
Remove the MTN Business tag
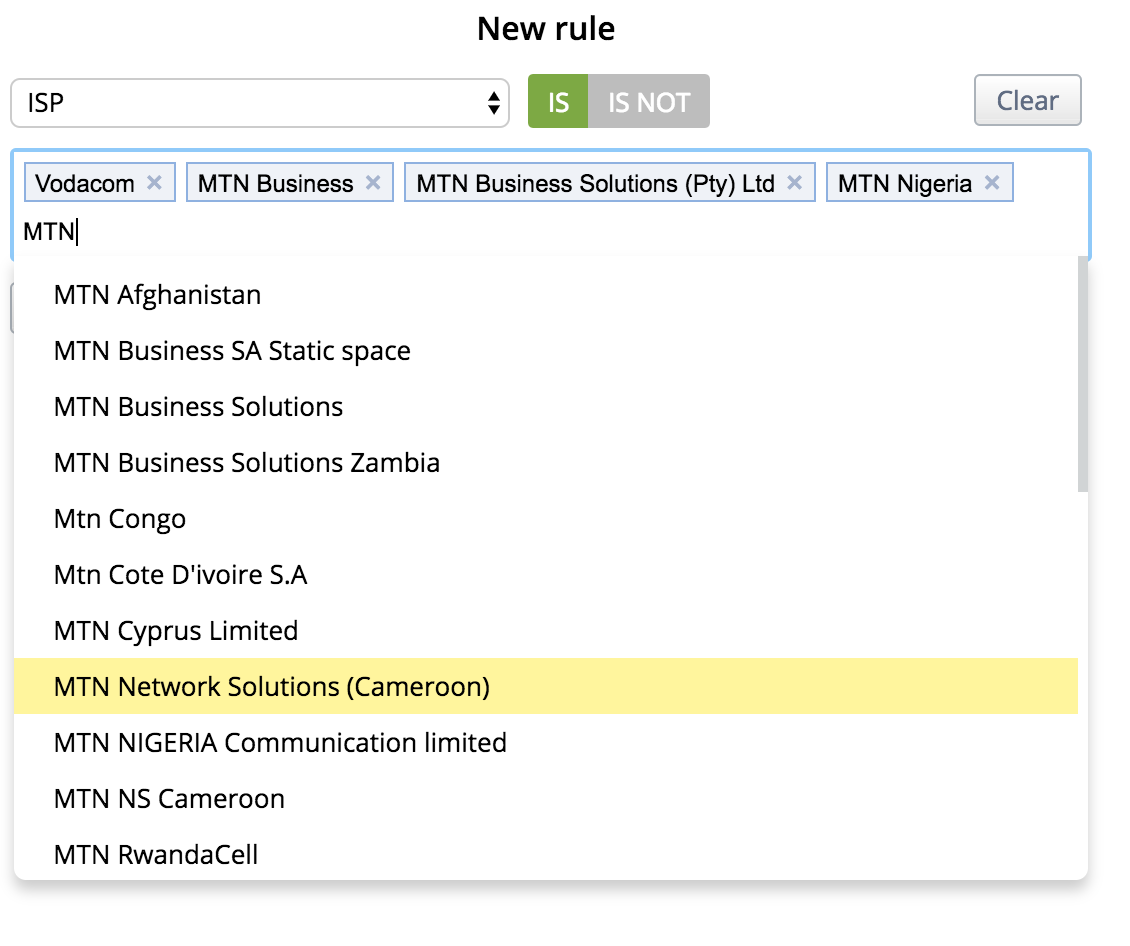(x=373, y=182)
